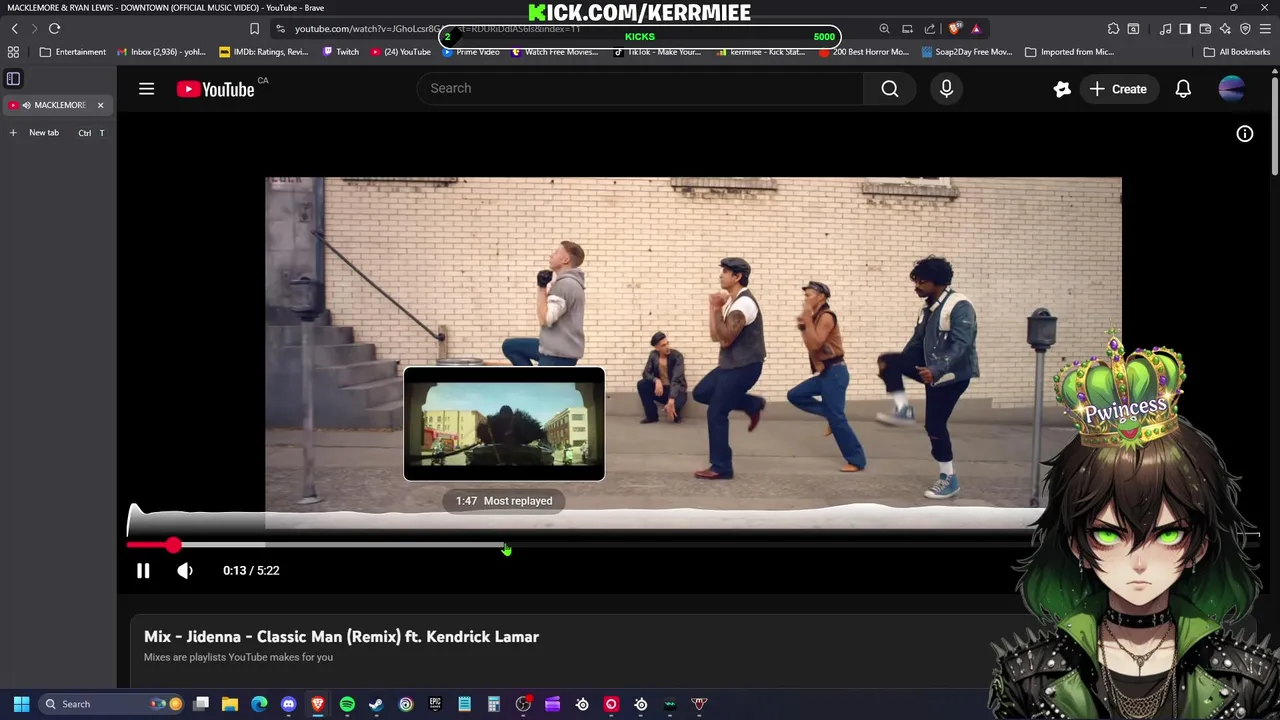Expand the All Bookmarks folder
Screen dimensions: 1280x720
pyautogui.click(x=1237, y=52)
